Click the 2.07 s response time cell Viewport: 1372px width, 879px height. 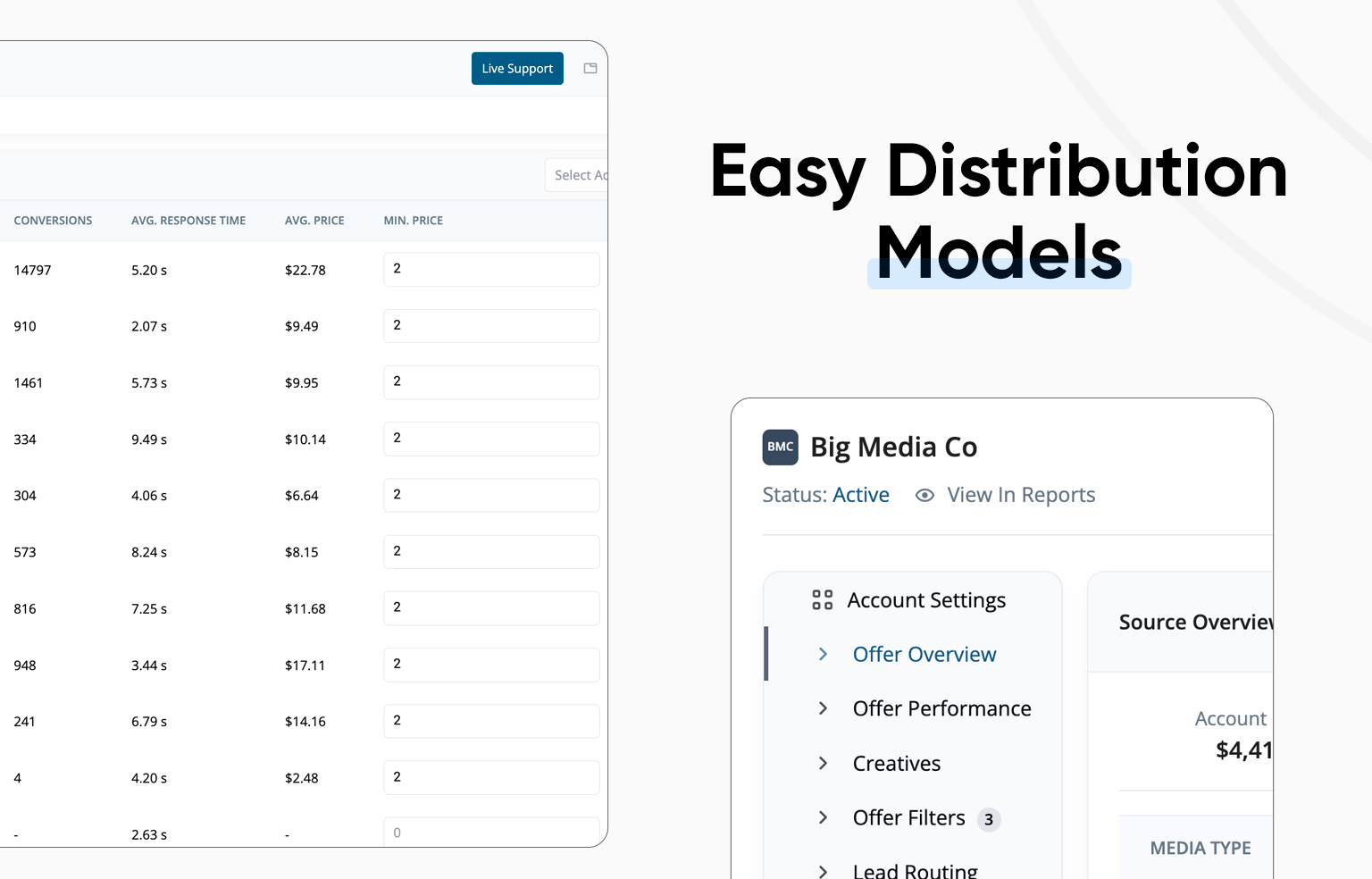(149, 326)
